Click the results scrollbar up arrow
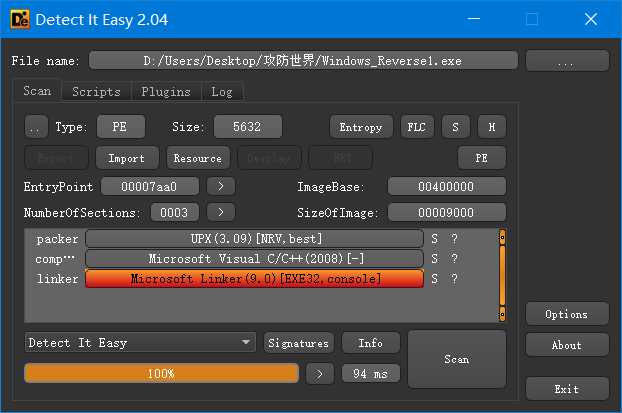Screen dimensions: 622x413 [x=502, y=238]
